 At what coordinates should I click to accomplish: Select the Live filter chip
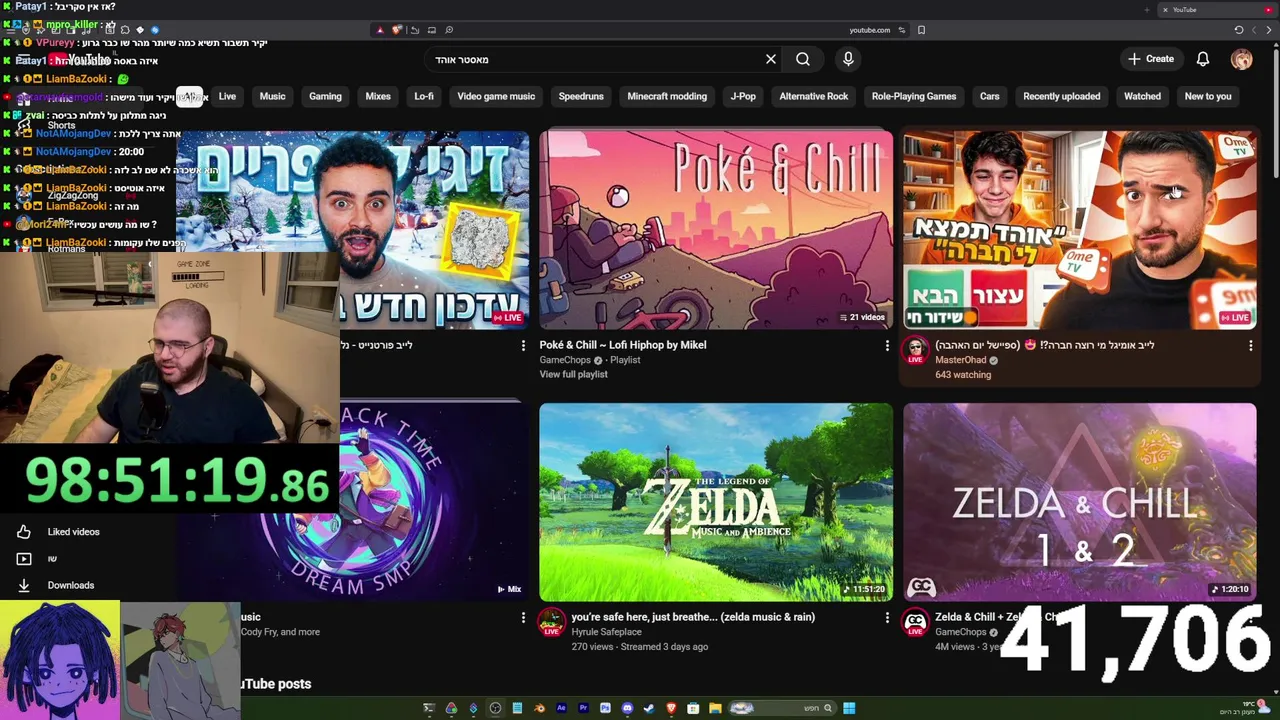tap(227, 96)
